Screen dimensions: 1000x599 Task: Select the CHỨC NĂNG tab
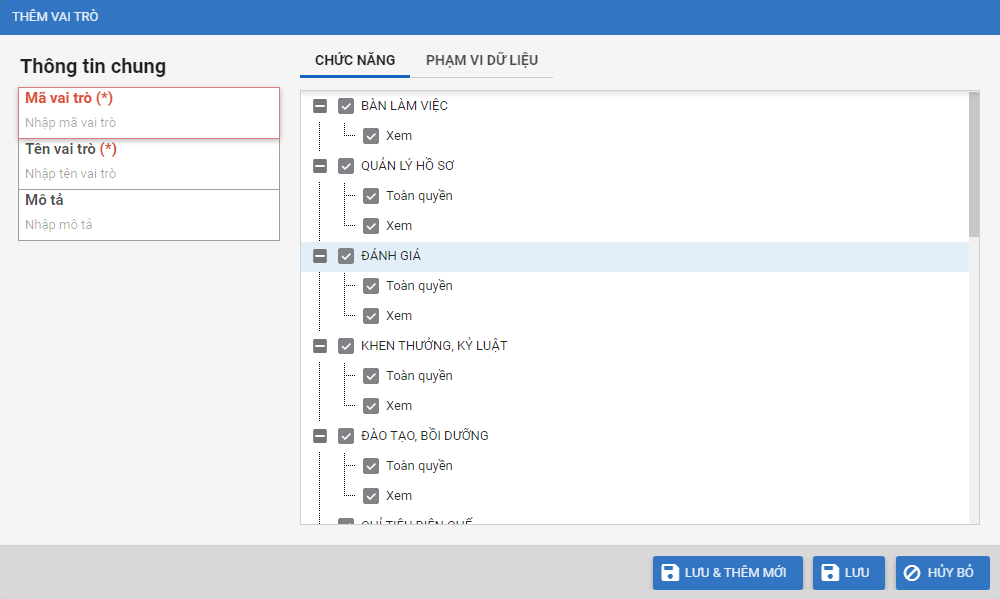coord(355,60)
